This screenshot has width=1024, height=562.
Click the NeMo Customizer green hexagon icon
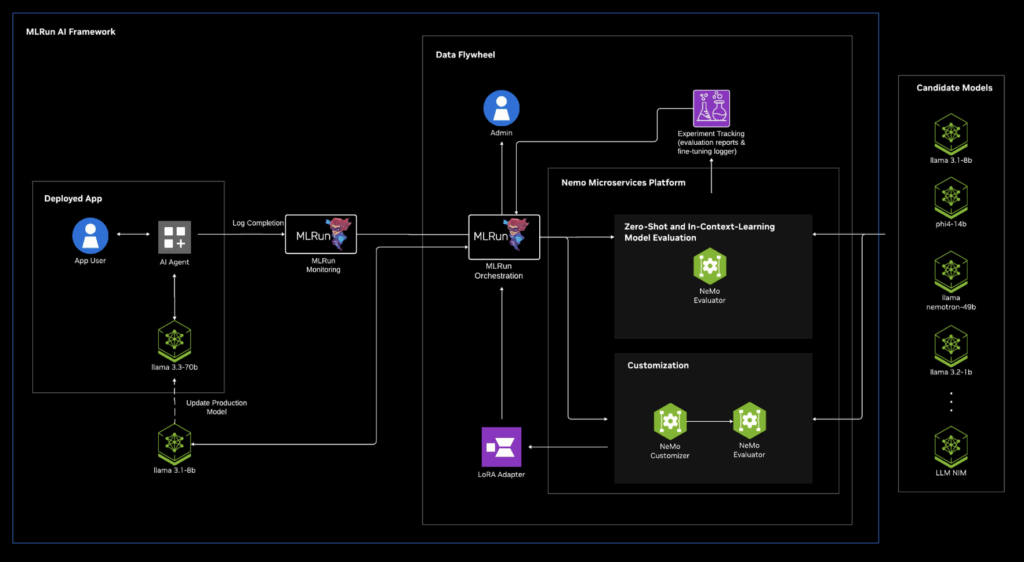[670, 422]
